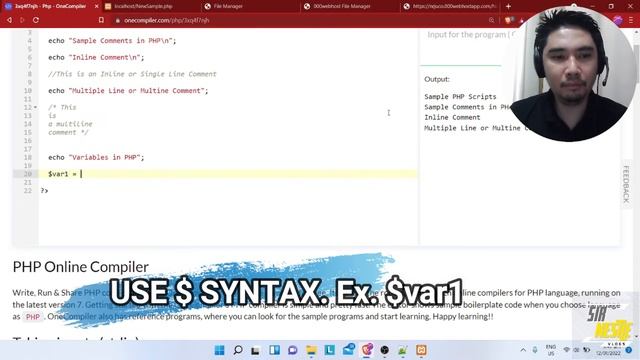This screenshot has height=360, width=640.
Task: Click the Brave Shields lion icon
Action: point(509,20)
